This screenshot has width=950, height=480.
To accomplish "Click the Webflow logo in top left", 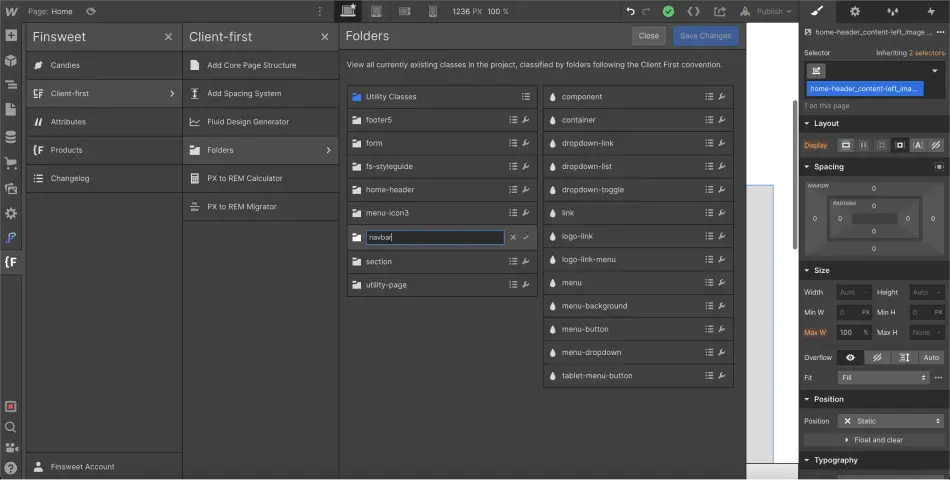I will (x=11, y=11).
